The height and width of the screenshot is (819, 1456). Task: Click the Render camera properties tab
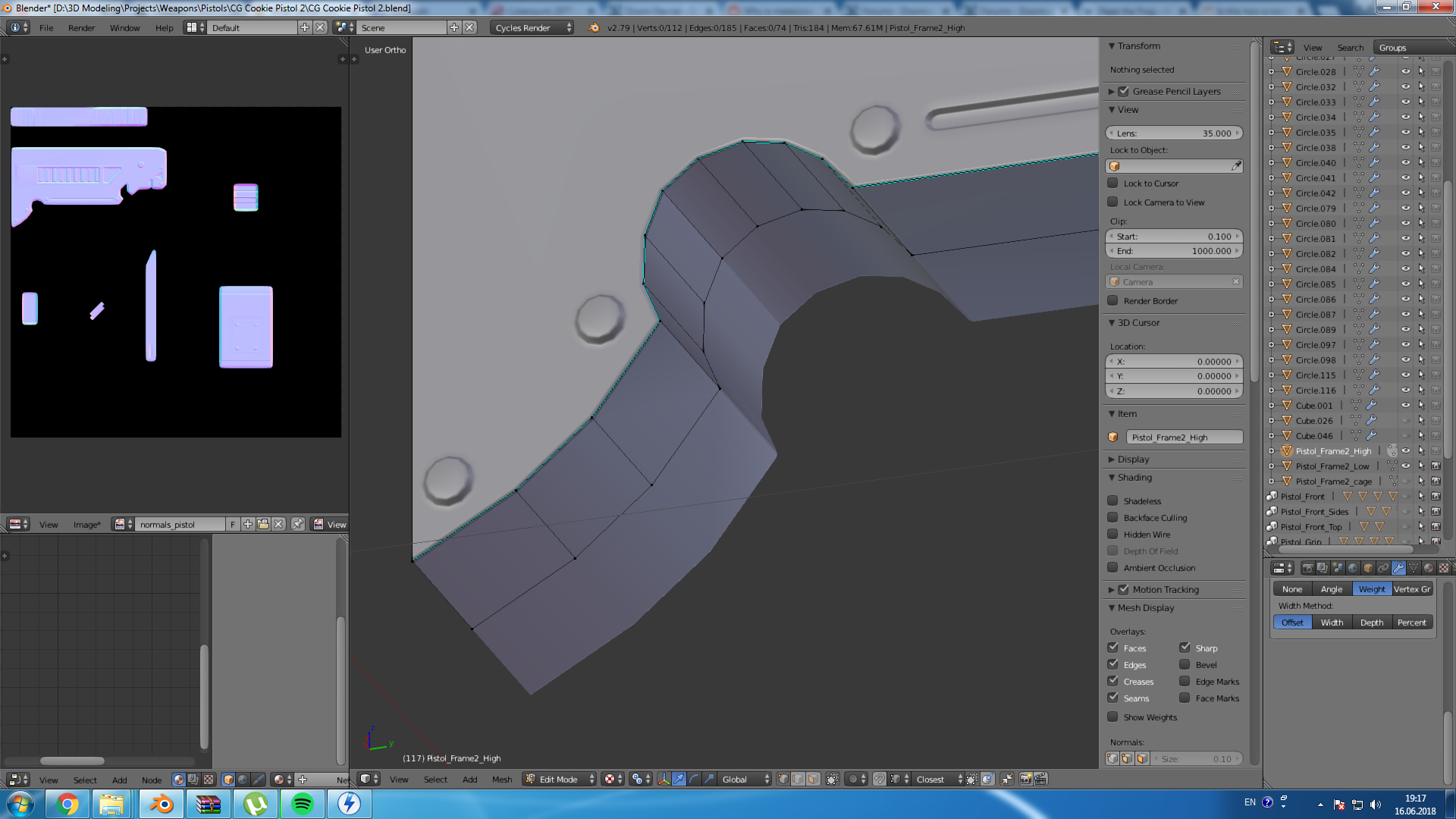[x=1307, y=568]
